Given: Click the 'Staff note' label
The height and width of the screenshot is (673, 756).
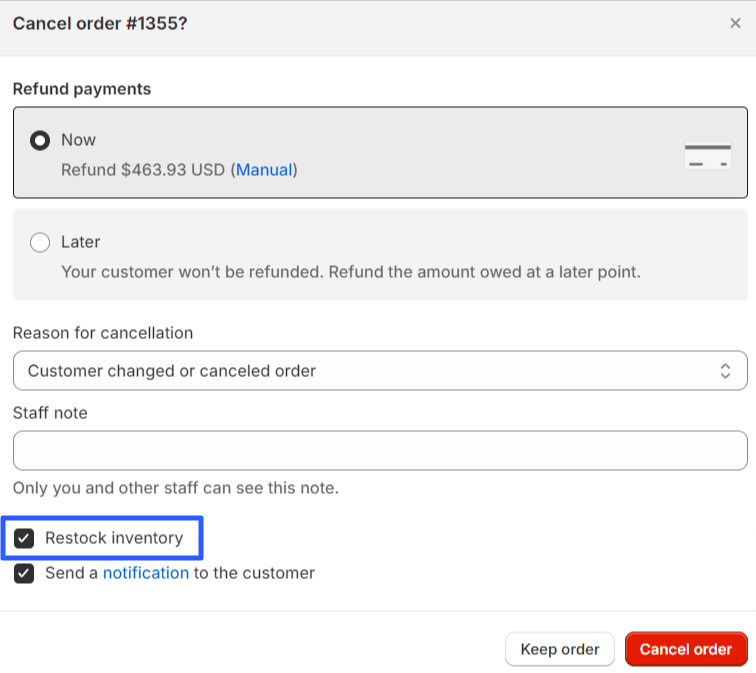Looking at the screenshot, I should 50,413.
